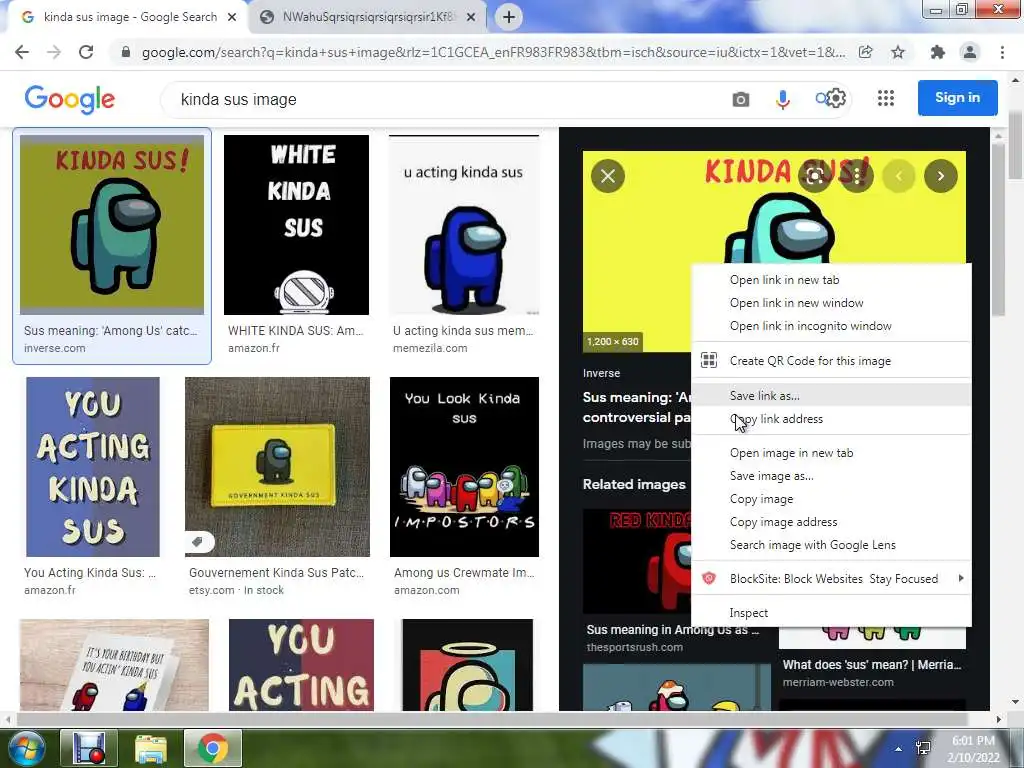Switch to the NWahuSqrsiqr tab
Viewport: 1024px width, 768px height.
(367, 17)
